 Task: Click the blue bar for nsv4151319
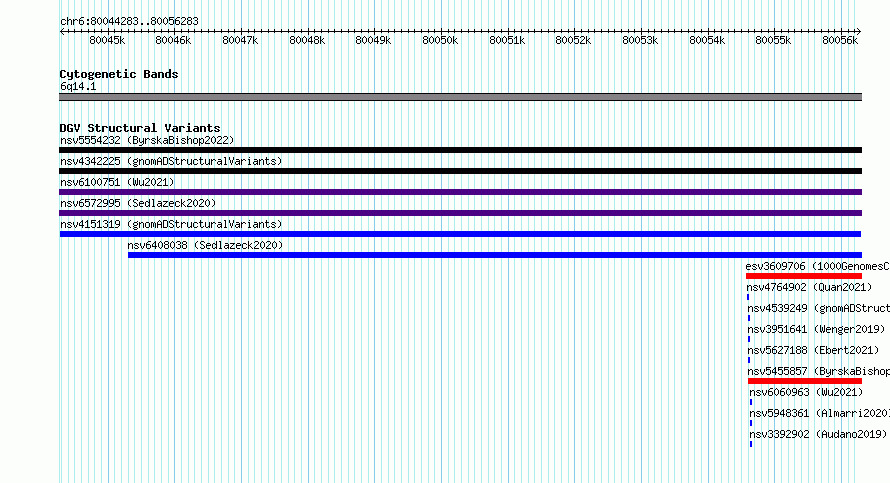(x=460, y=234)
